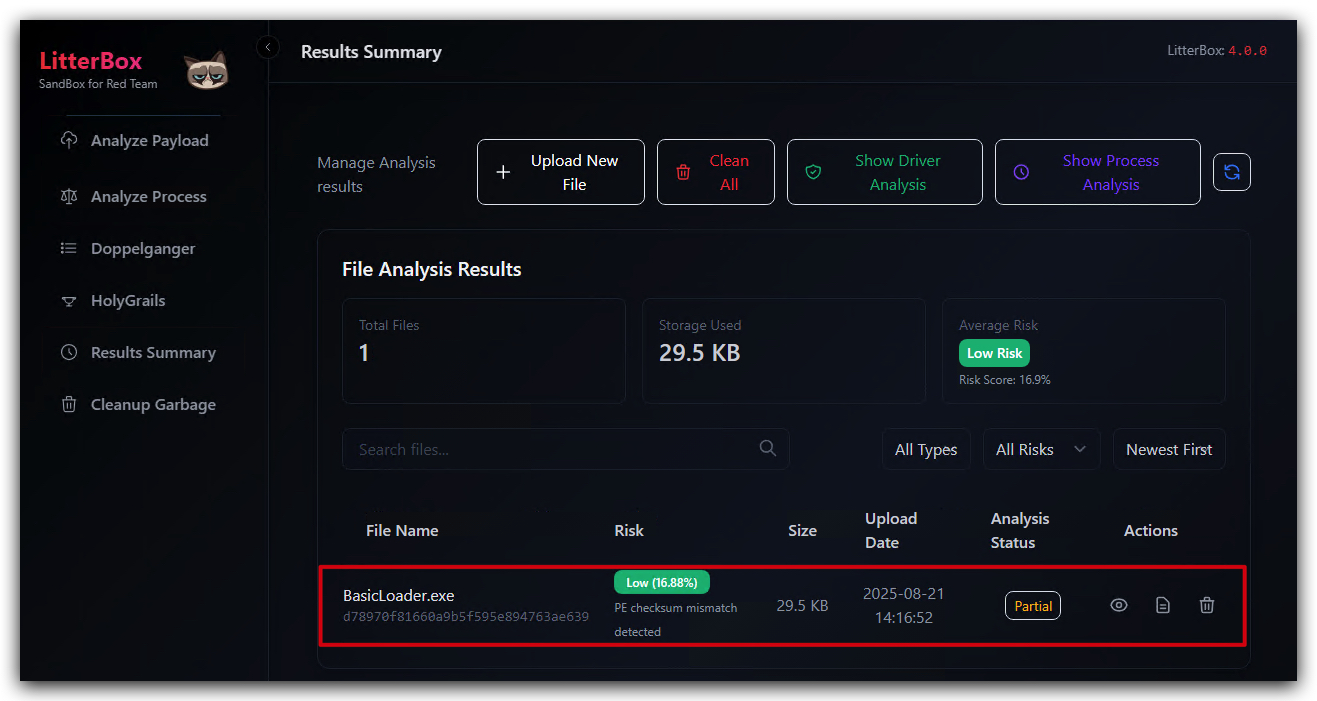Click the Partial analysis status badge
1317x701 pixels.
[x=1033, y=605]
